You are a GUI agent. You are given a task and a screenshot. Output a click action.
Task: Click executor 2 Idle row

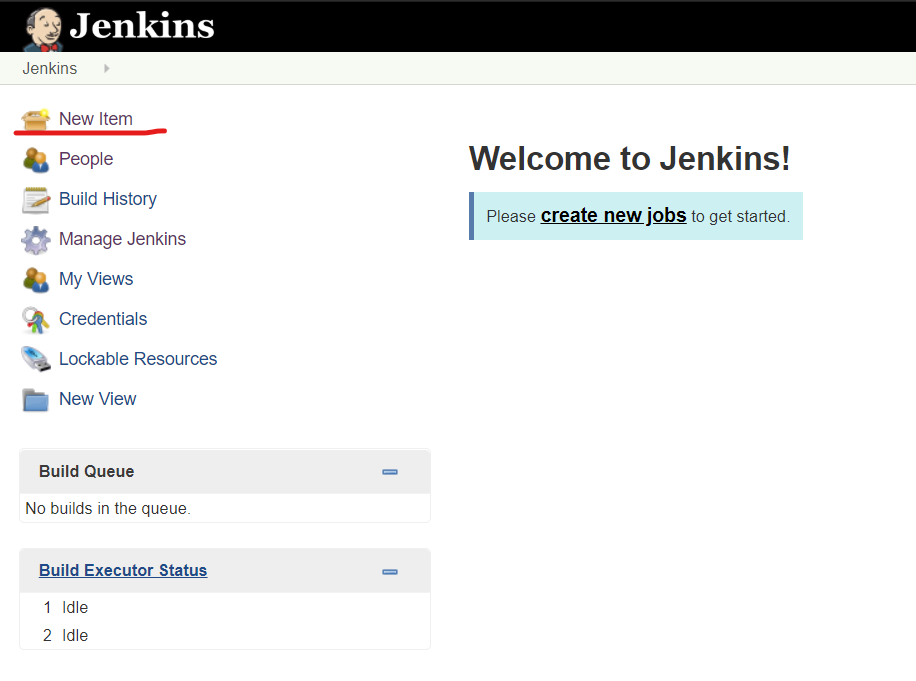tap(225, 635)
